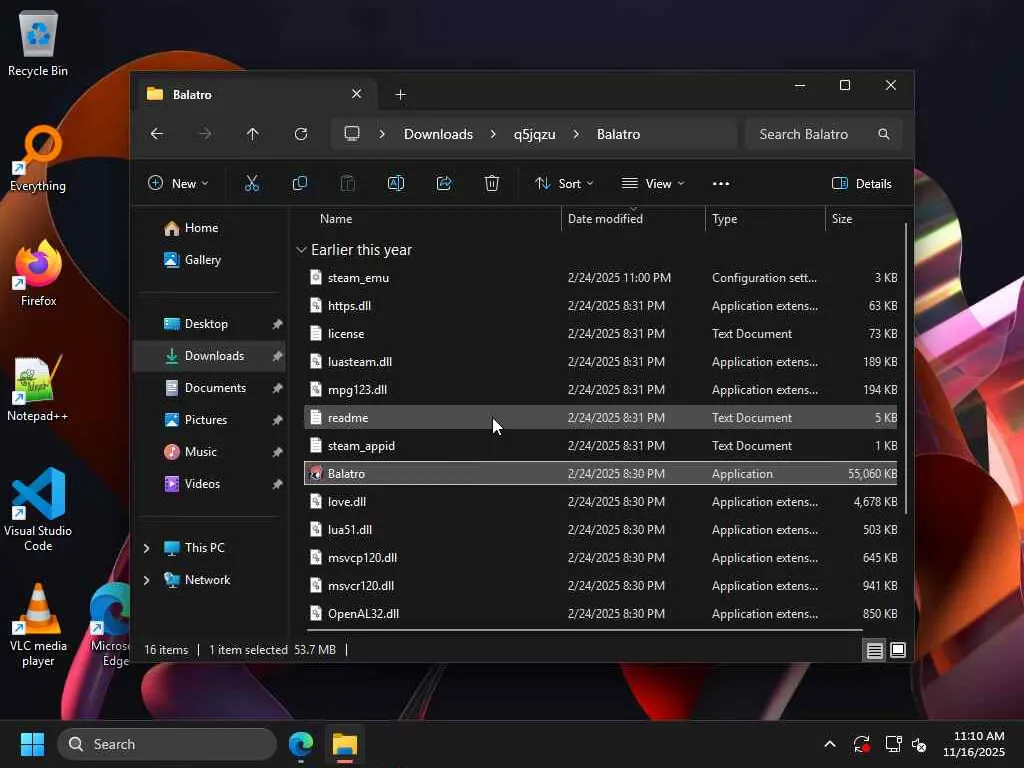Select the steam_emu file
Image resolution: width=1024 pixels, height=768 pixels.
click(x=601, y=278)
